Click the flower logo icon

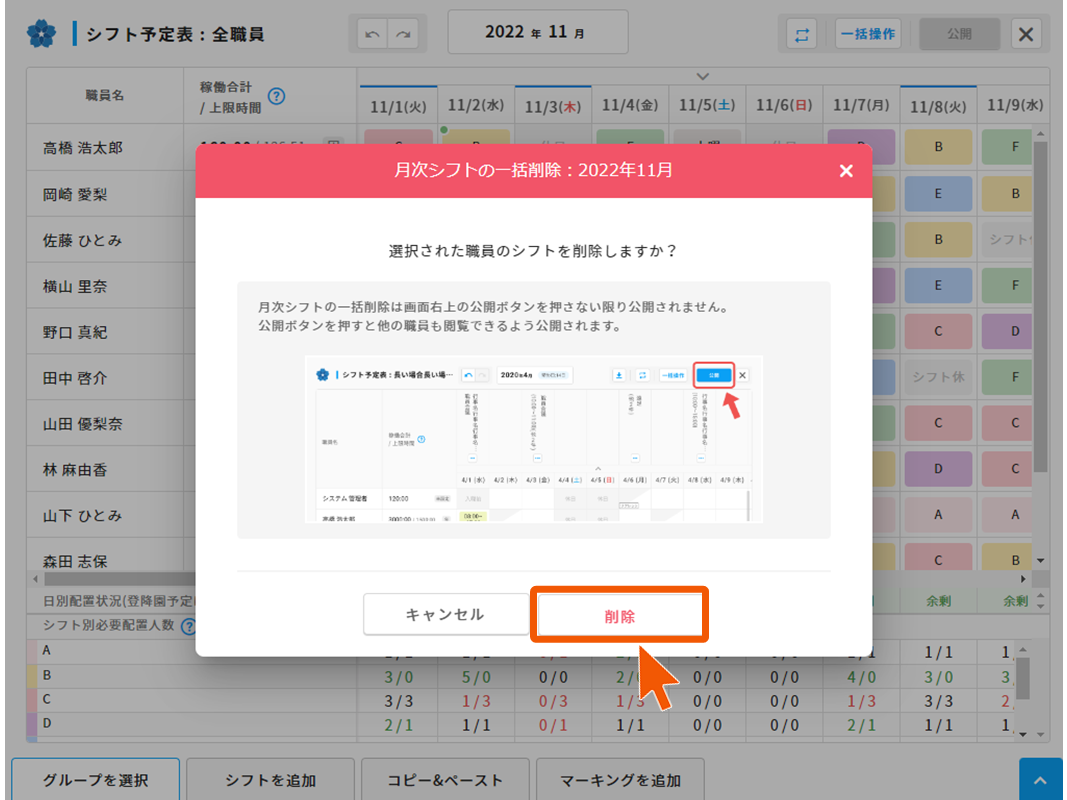41,34
